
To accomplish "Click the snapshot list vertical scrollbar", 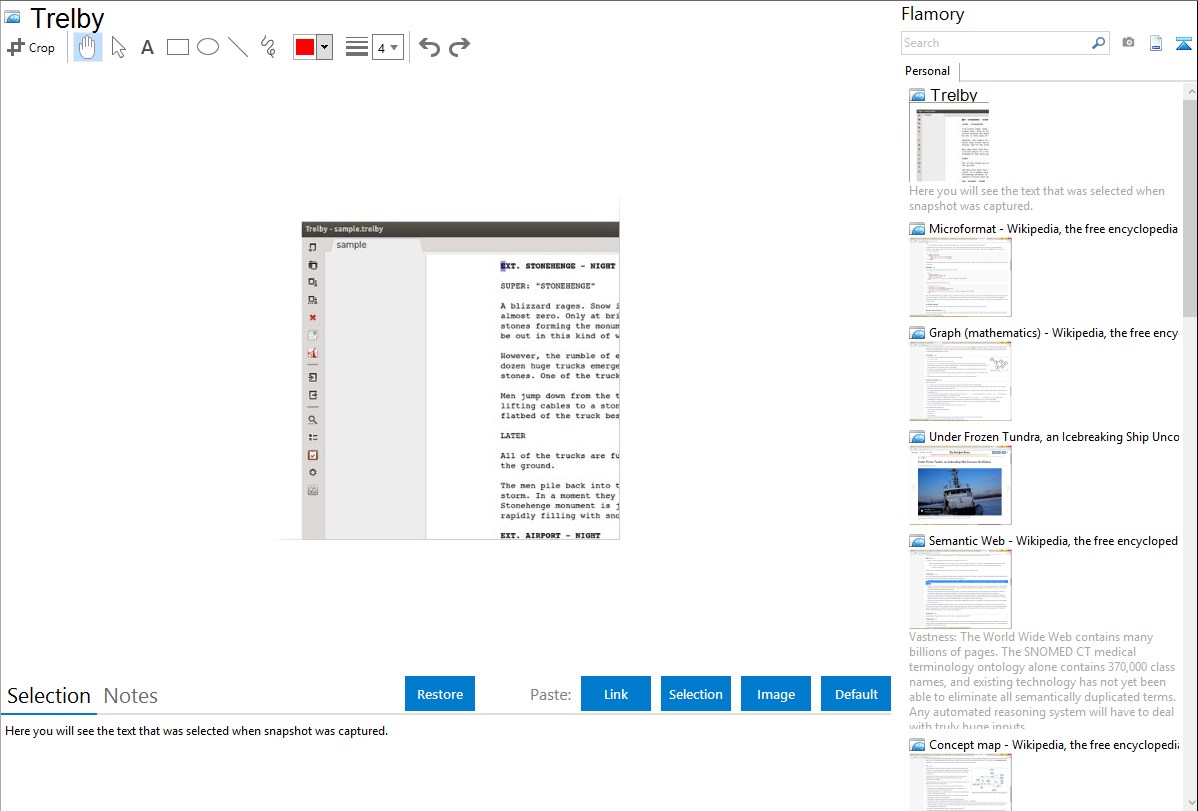I will point(1190,206).
